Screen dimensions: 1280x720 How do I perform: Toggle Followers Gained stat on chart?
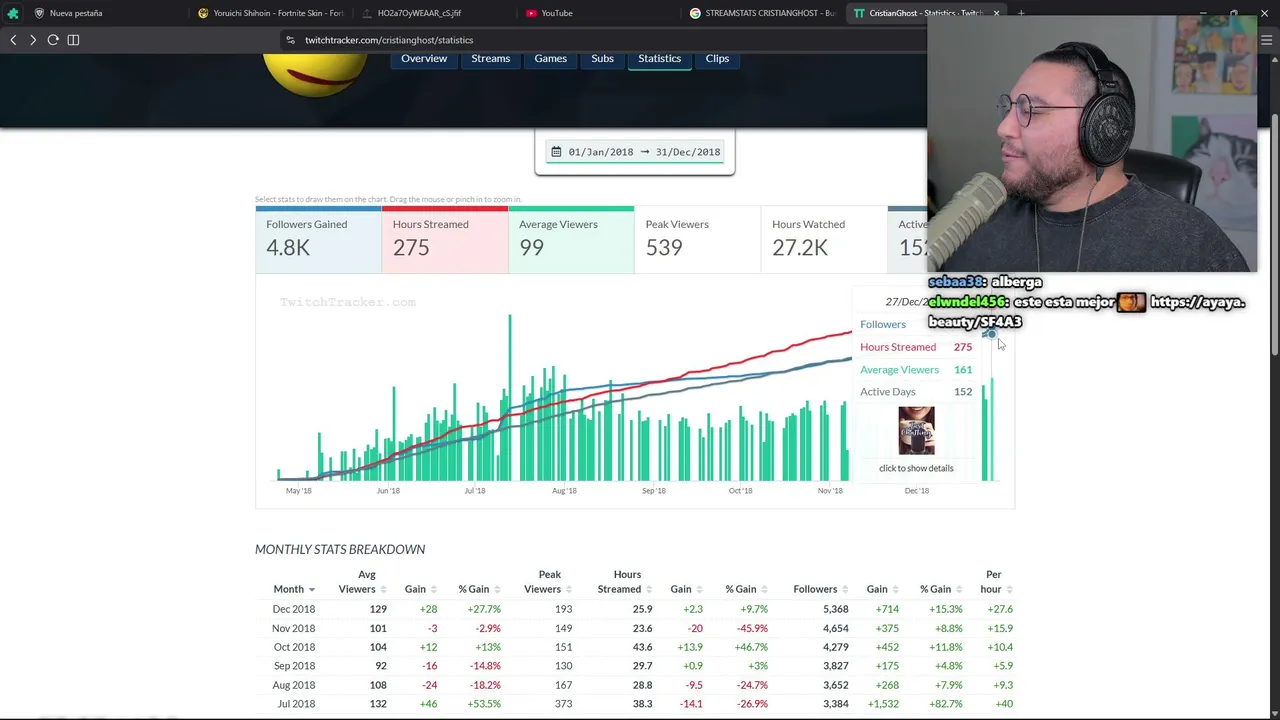[318, 240]
